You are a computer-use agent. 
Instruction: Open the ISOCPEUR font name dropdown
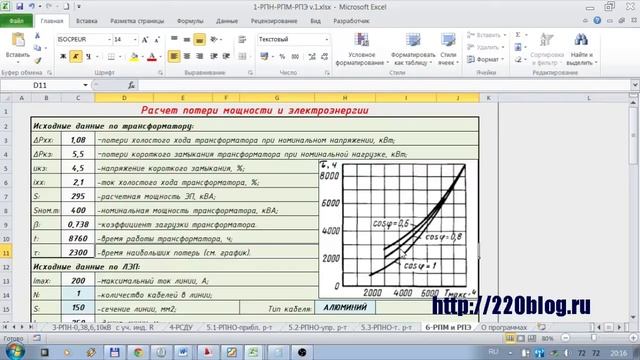pos(109,40)
